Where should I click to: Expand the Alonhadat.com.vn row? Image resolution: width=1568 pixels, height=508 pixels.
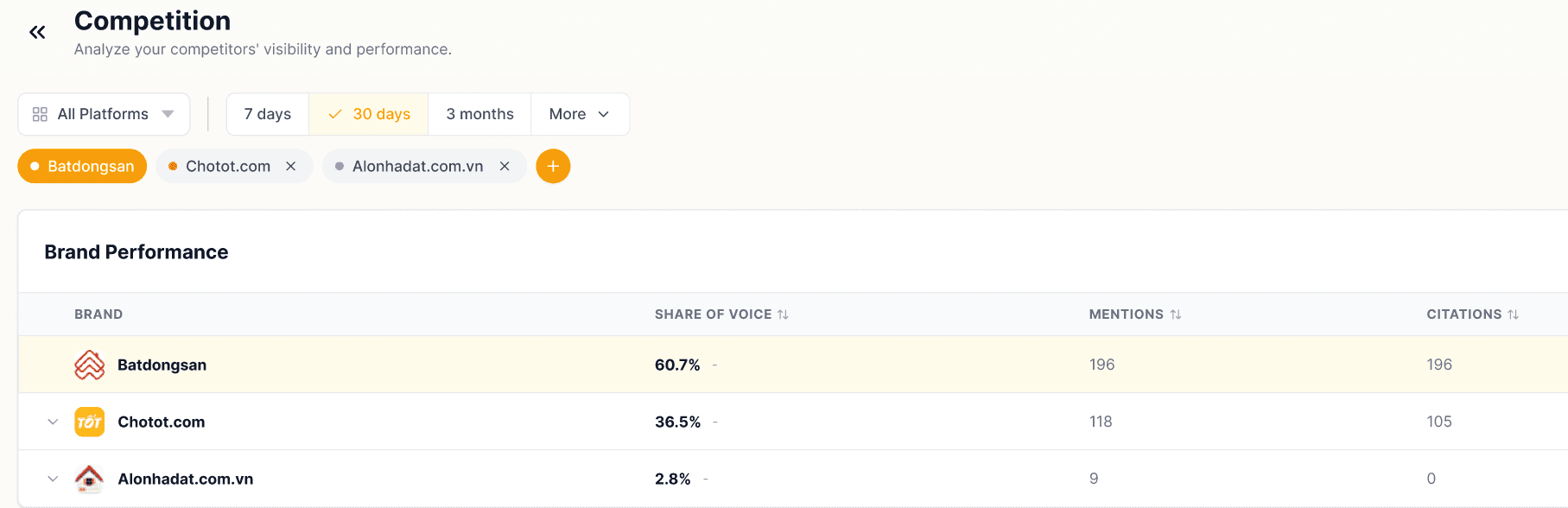53,479
